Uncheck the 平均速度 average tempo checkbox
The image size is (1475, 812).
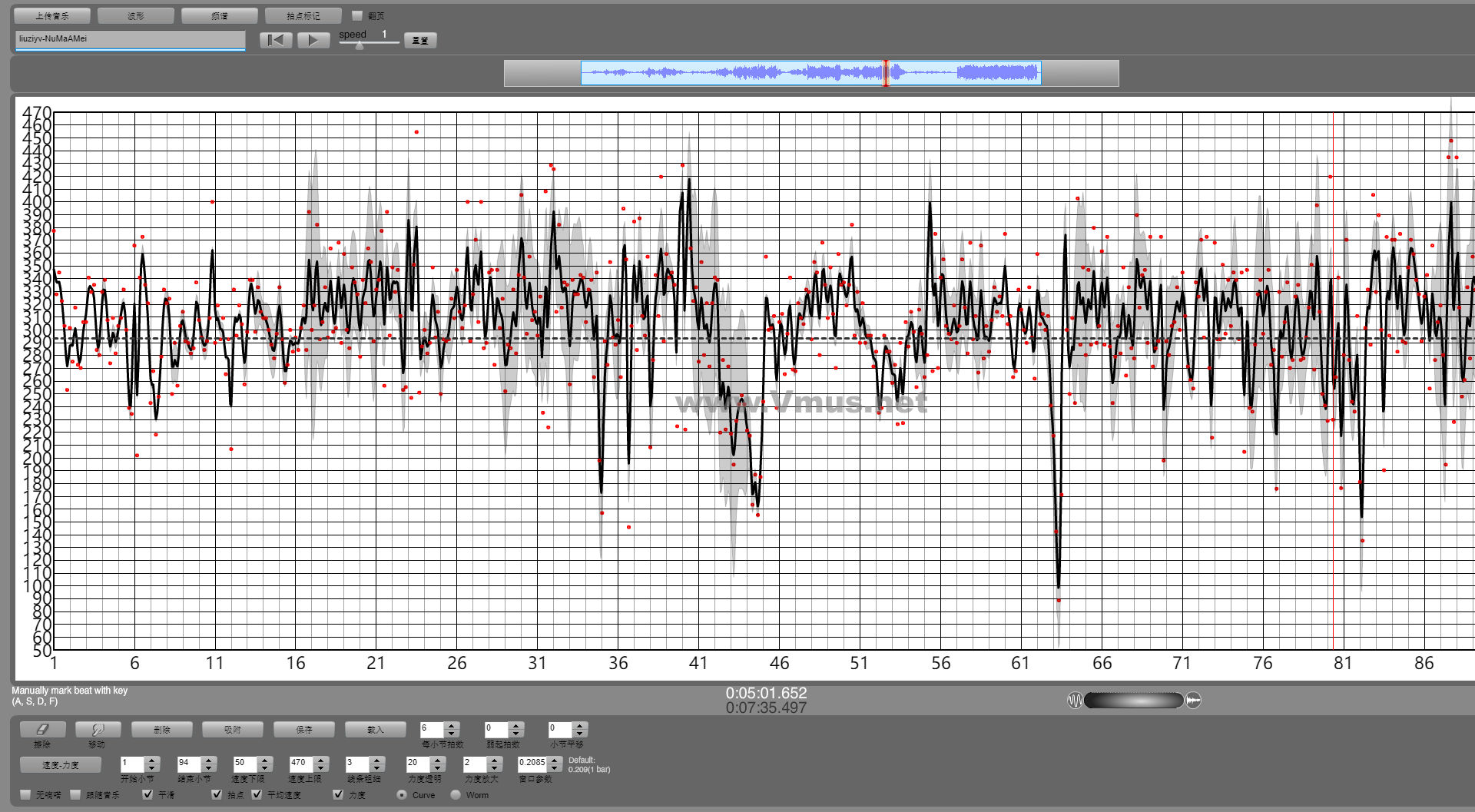click(x=257, y=794)
